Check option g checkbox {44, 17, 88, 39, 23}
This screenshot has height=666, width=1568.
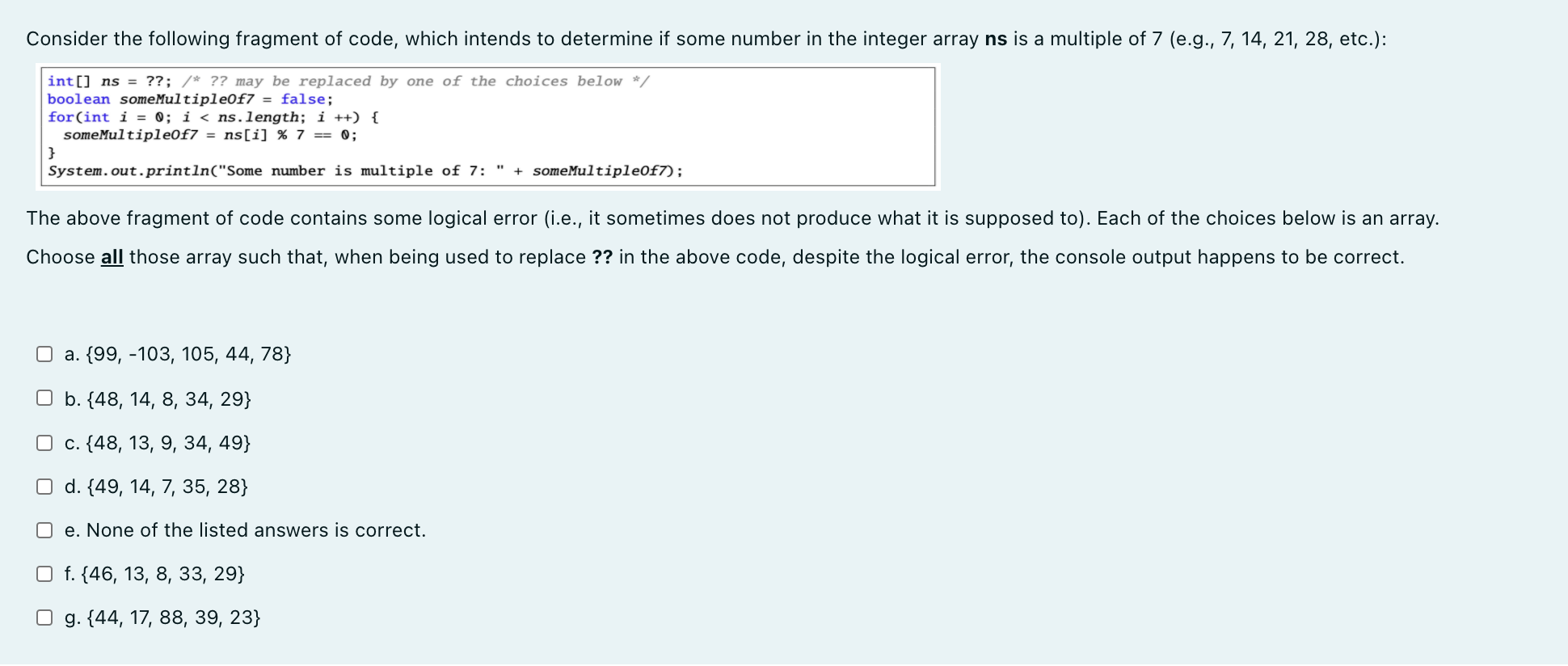point(45,617)
